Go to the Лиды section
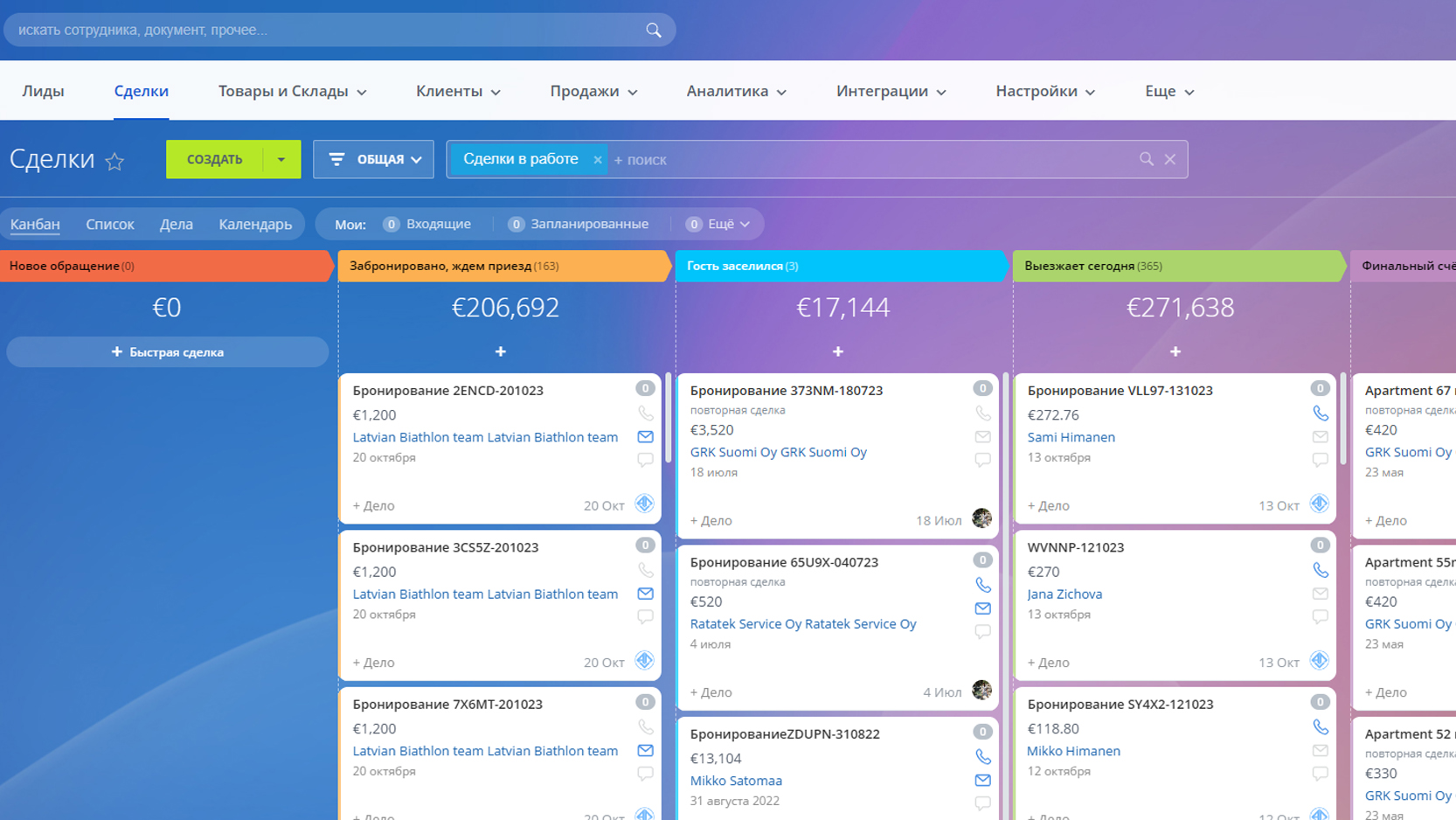This screenshot has width=1456, height=820. (43, 91)
